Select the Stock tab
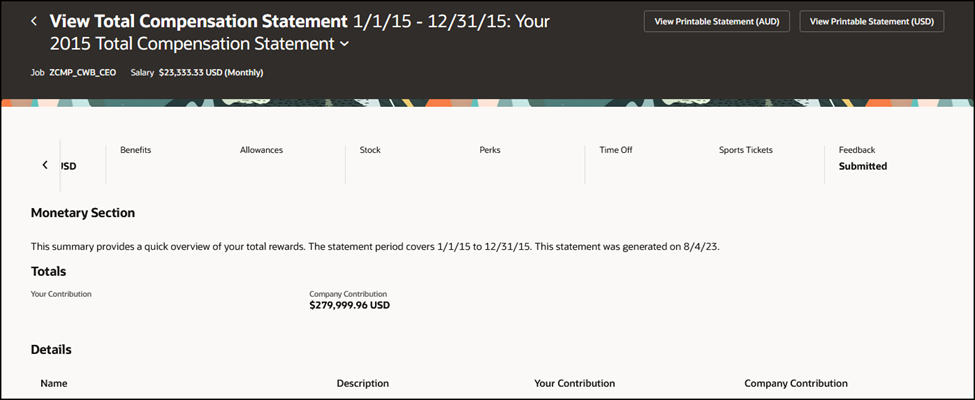 click(370, 150)
